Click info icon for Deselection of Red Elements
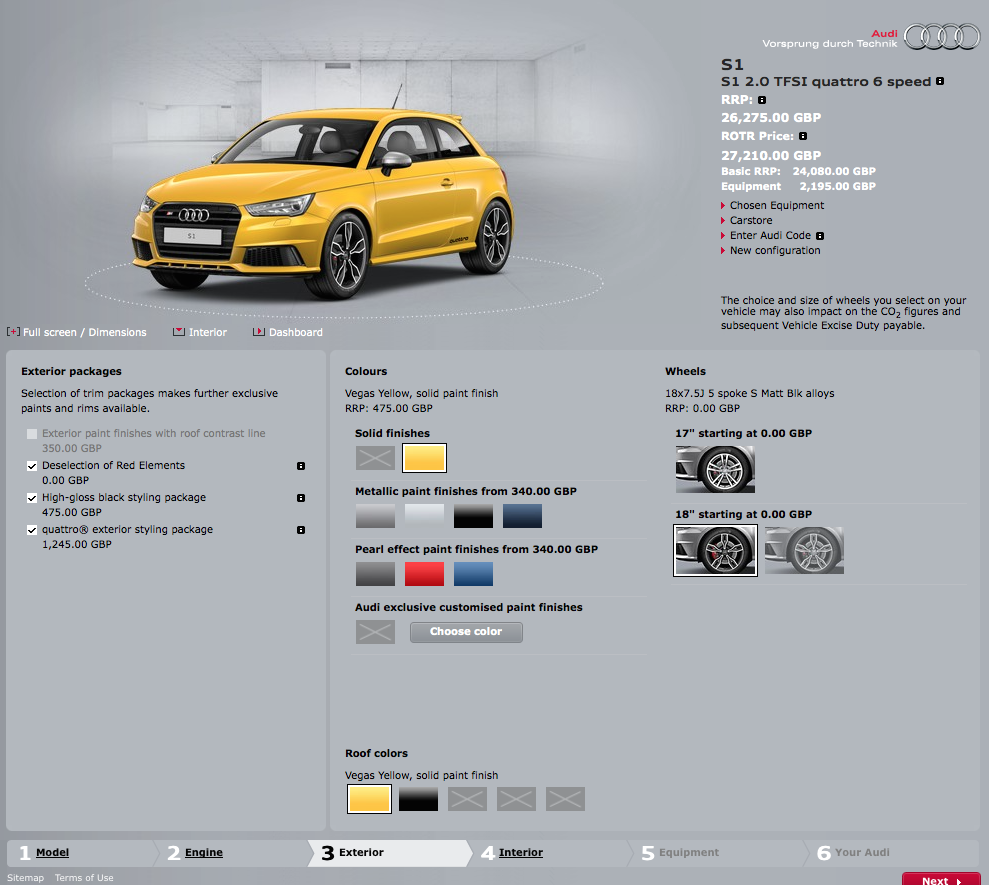989x885 pixels. tap(301, 466)
